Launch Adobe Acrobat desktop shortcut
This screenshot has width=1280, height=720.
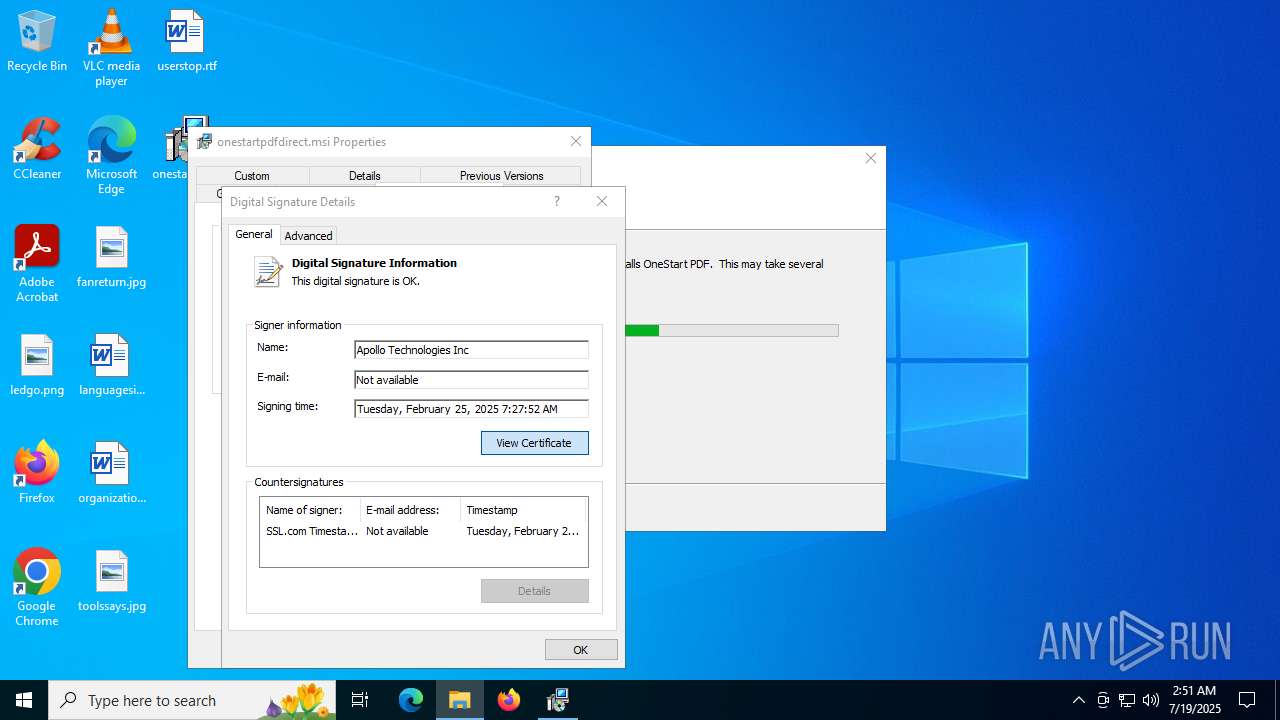[x=37, y=264]
